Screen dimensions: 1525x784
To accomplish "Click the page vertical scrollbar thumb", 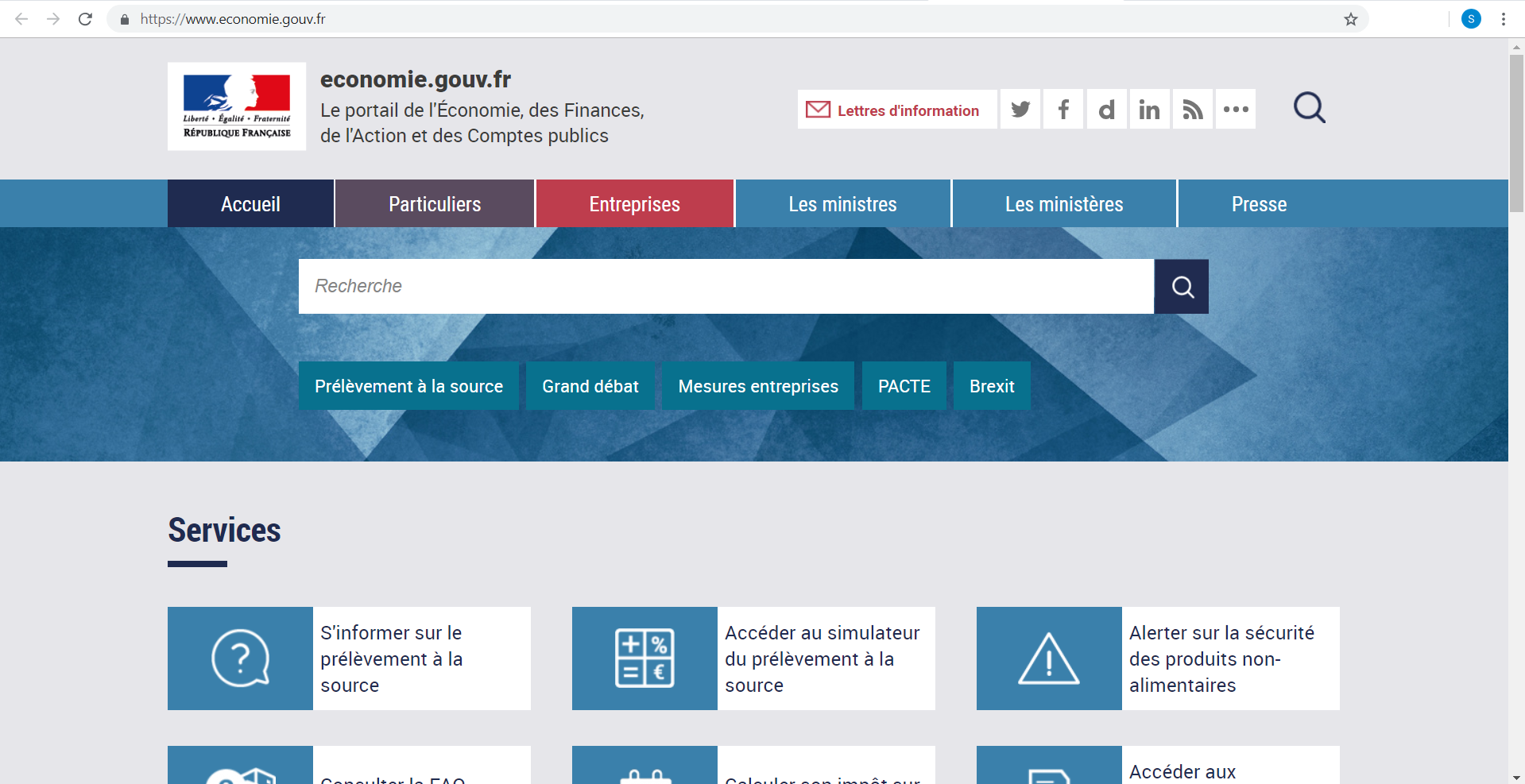I will (1516, 133).
